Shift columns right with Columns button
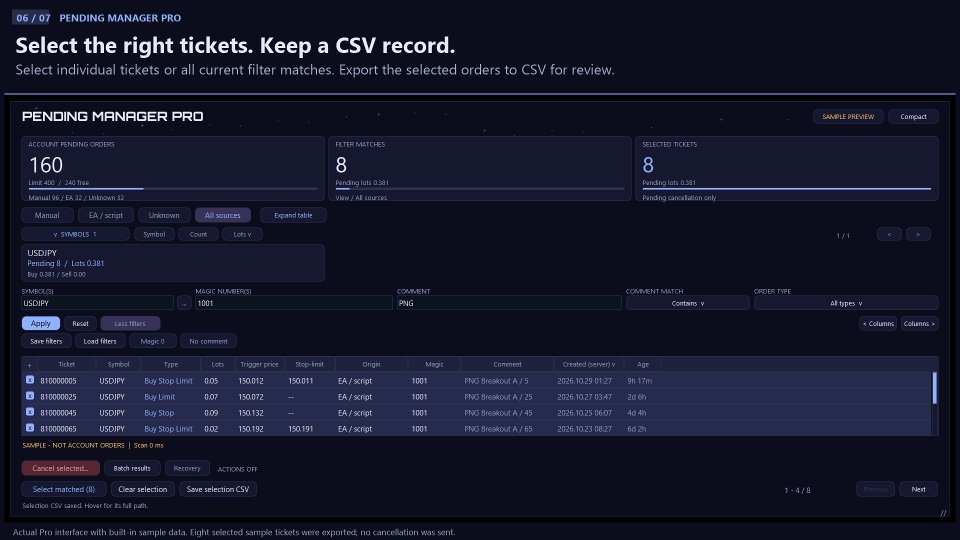Screen dimensions: 960x540 tap(919, 323)
